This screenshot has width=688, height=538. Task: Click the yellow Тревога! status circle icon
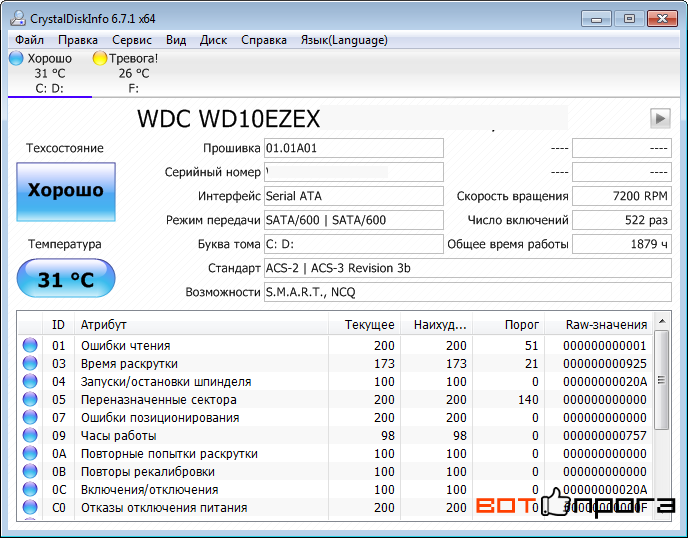click(x=100, y=58)
